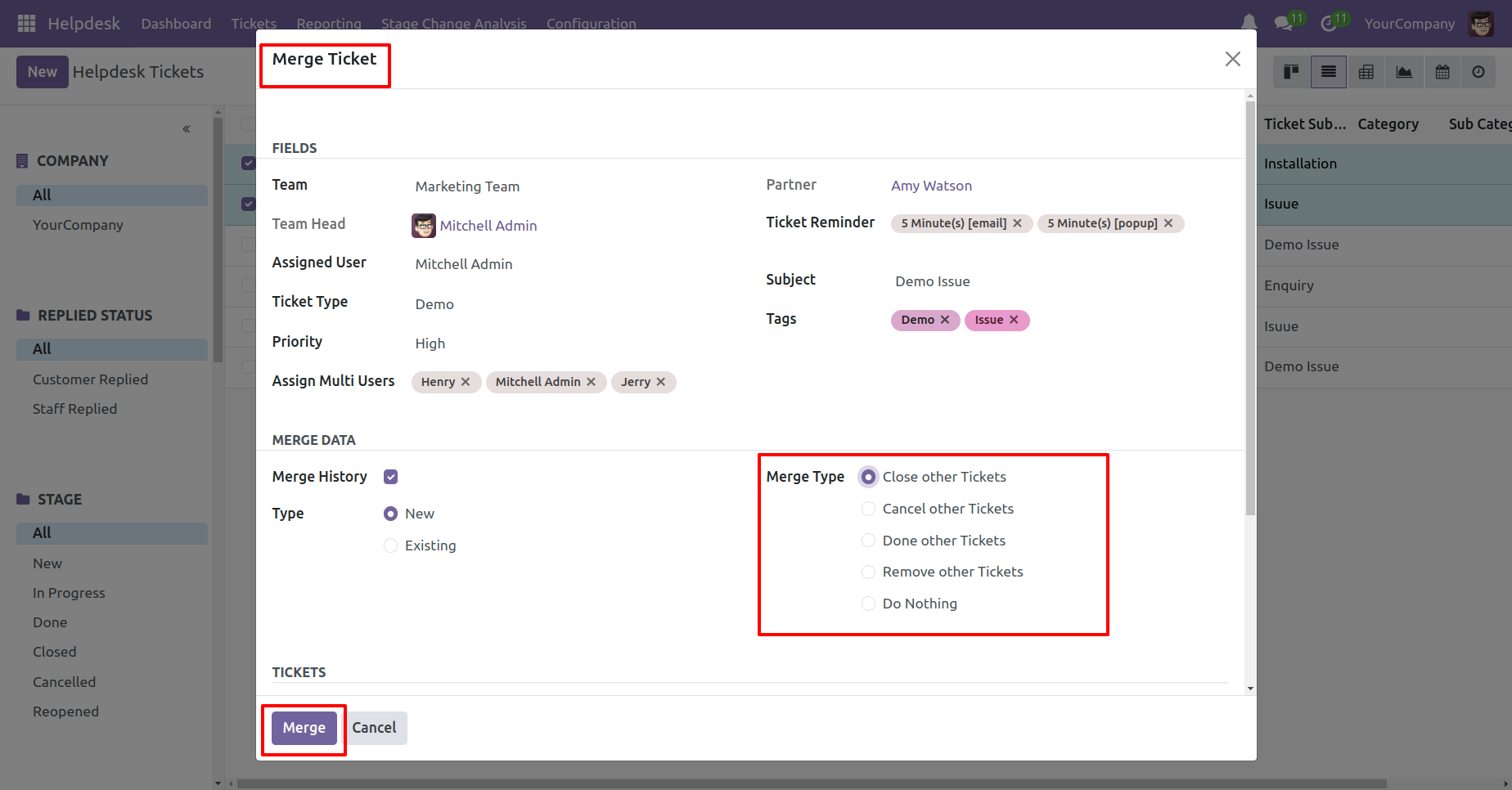Select Do Nothing merge type
The height and width of the screenshot is (790, 1512).
(869, 604)
